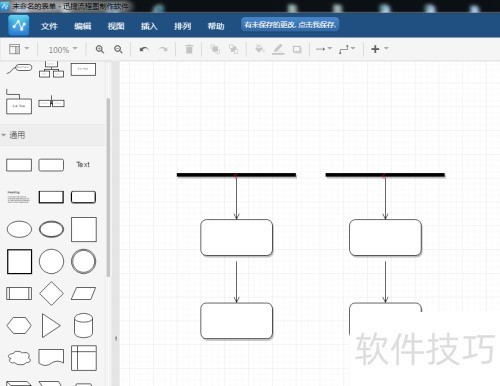Select the thin ellipse shape
Viewport: 500px width, 386px height.
coord(19,229)
